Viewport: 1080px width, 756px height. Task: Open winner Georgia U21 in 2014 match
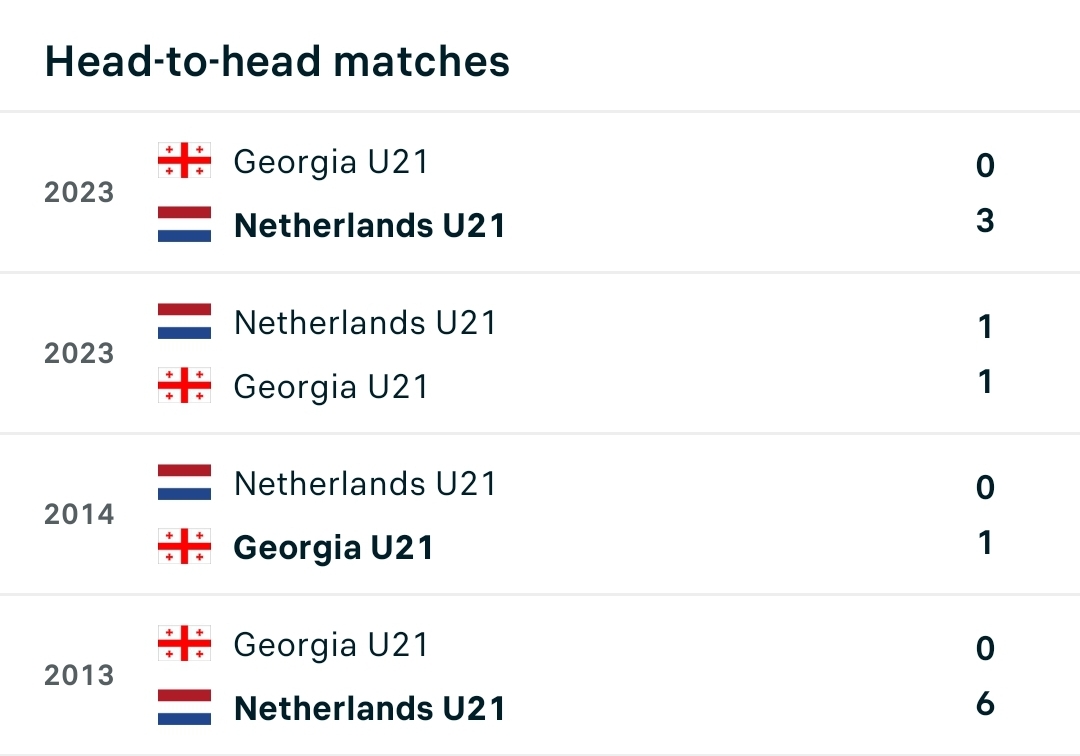coord(333,548)
